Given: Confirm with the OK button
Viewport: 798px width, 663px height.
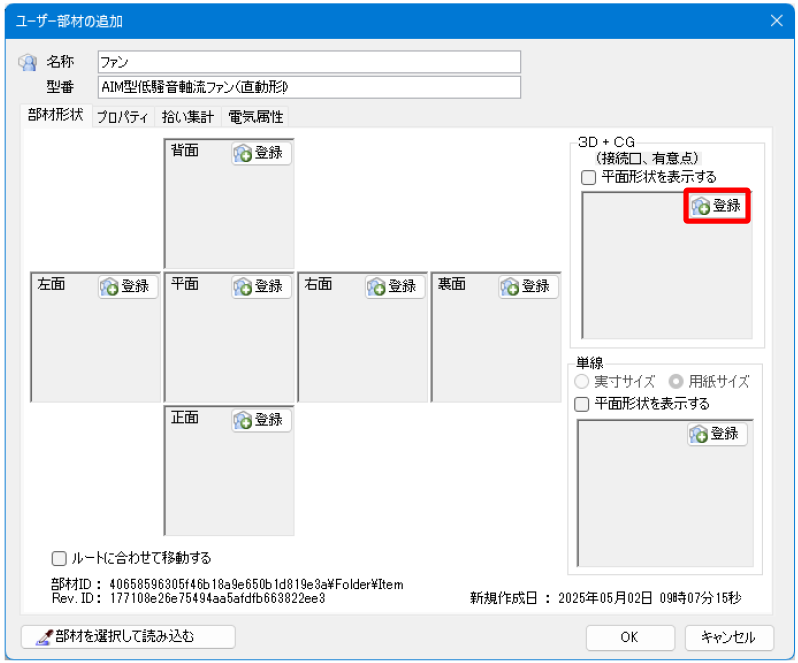Looking at the screenshot, I should pos(630,637).
